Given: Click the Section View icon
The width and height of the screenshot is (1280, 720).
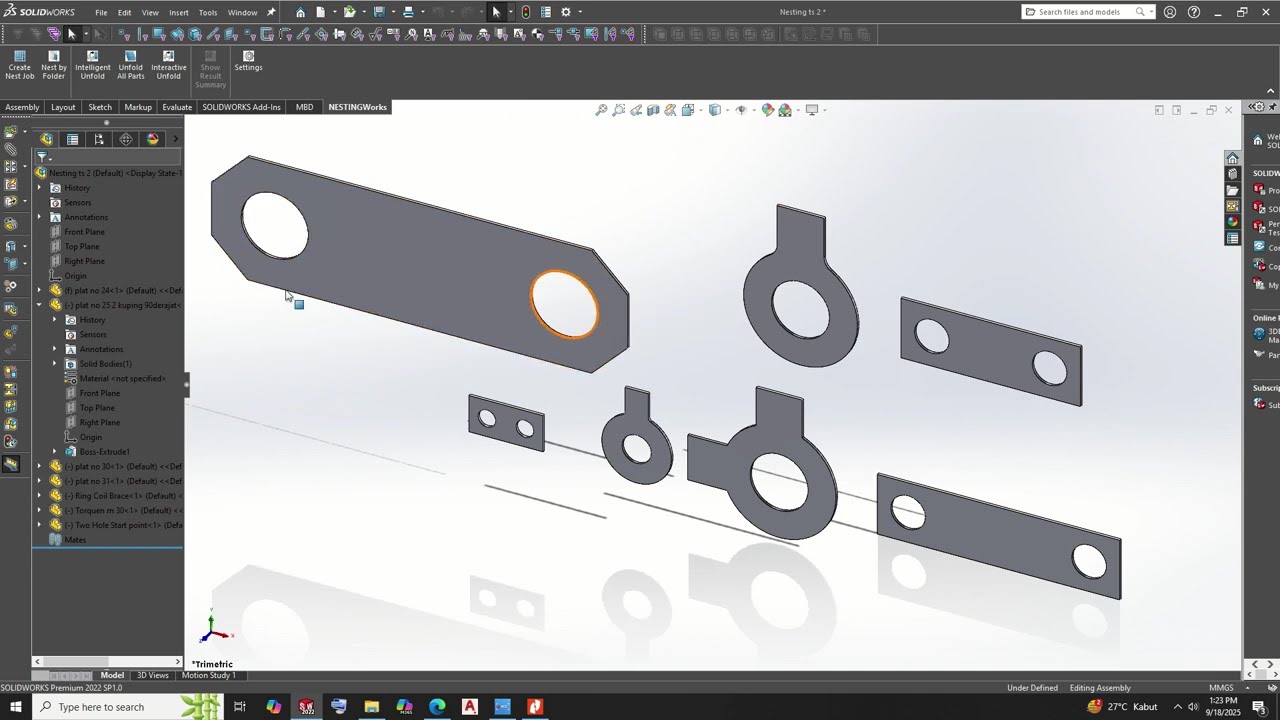Looking at the screenshot, I should click(653, 110).
